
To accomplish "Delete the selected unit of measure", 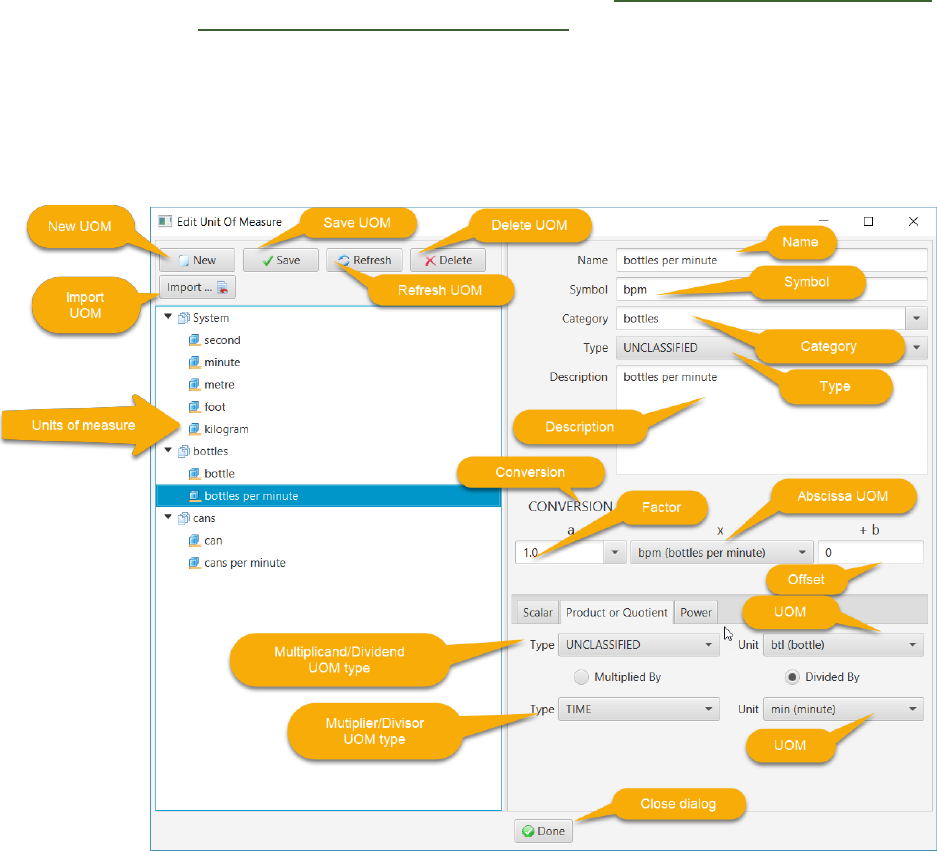I will click(x=448, y=260).
